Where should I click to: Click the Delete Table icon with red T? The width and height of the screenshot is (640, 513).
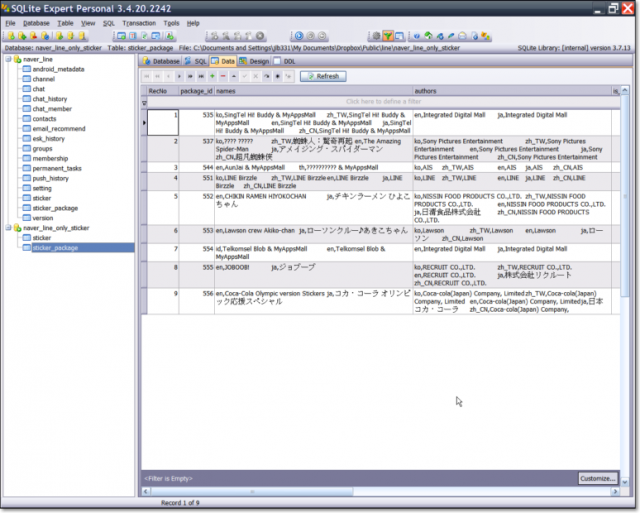point(133,36)
